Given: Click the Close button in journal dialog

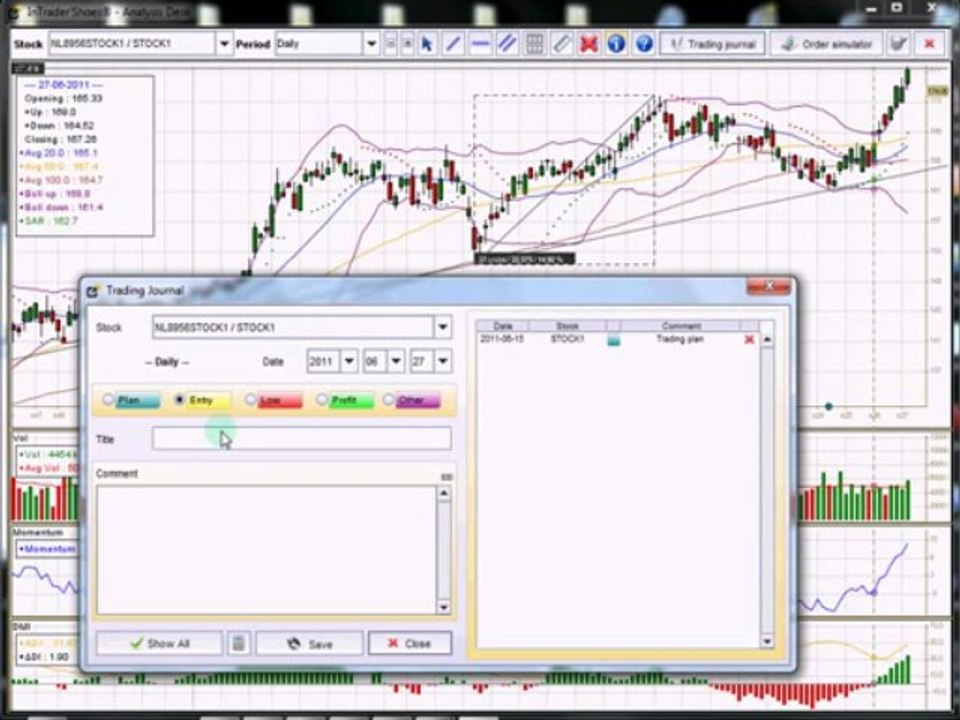Looking at the screenshot, I should [410, 643].
